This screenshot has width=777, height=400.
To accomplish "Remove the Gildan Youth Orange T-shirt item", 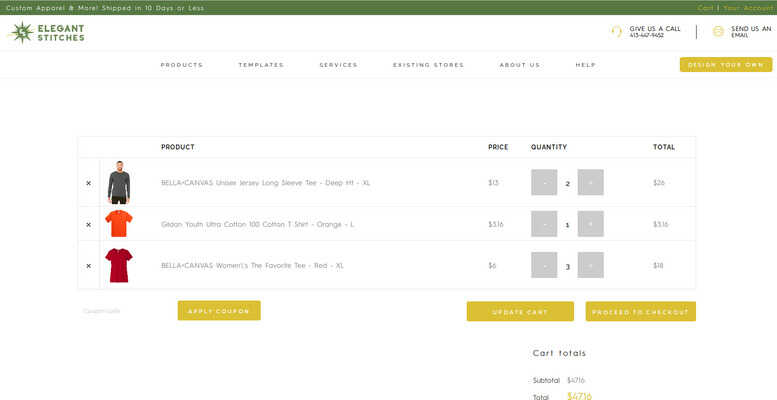I will coord(89,225).
